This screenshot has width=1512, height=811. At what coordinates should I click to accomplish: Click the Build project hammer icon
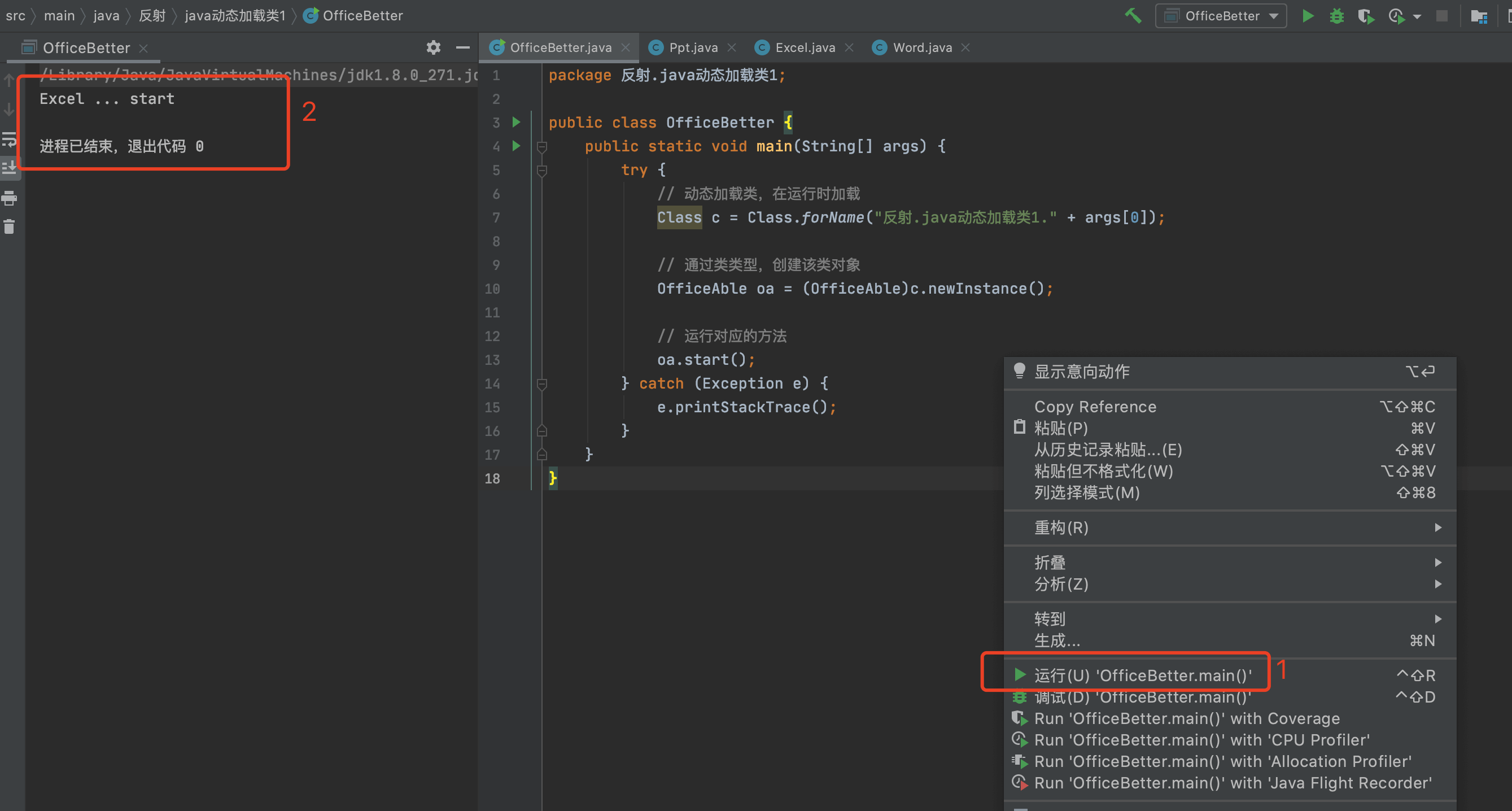point(1133,16)
